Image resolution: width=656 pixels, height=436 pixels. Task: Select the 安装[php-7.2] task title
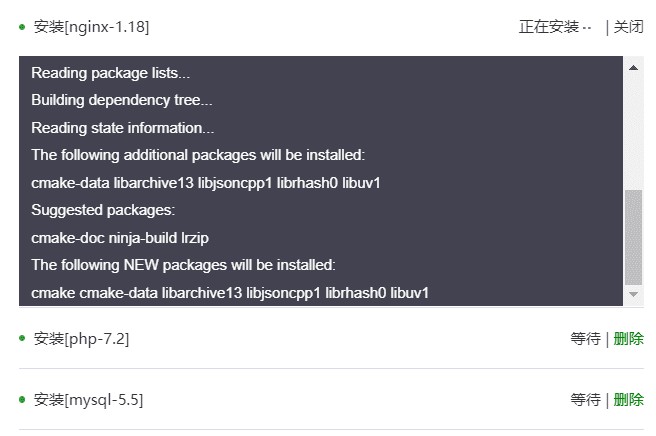click(81, 339)
